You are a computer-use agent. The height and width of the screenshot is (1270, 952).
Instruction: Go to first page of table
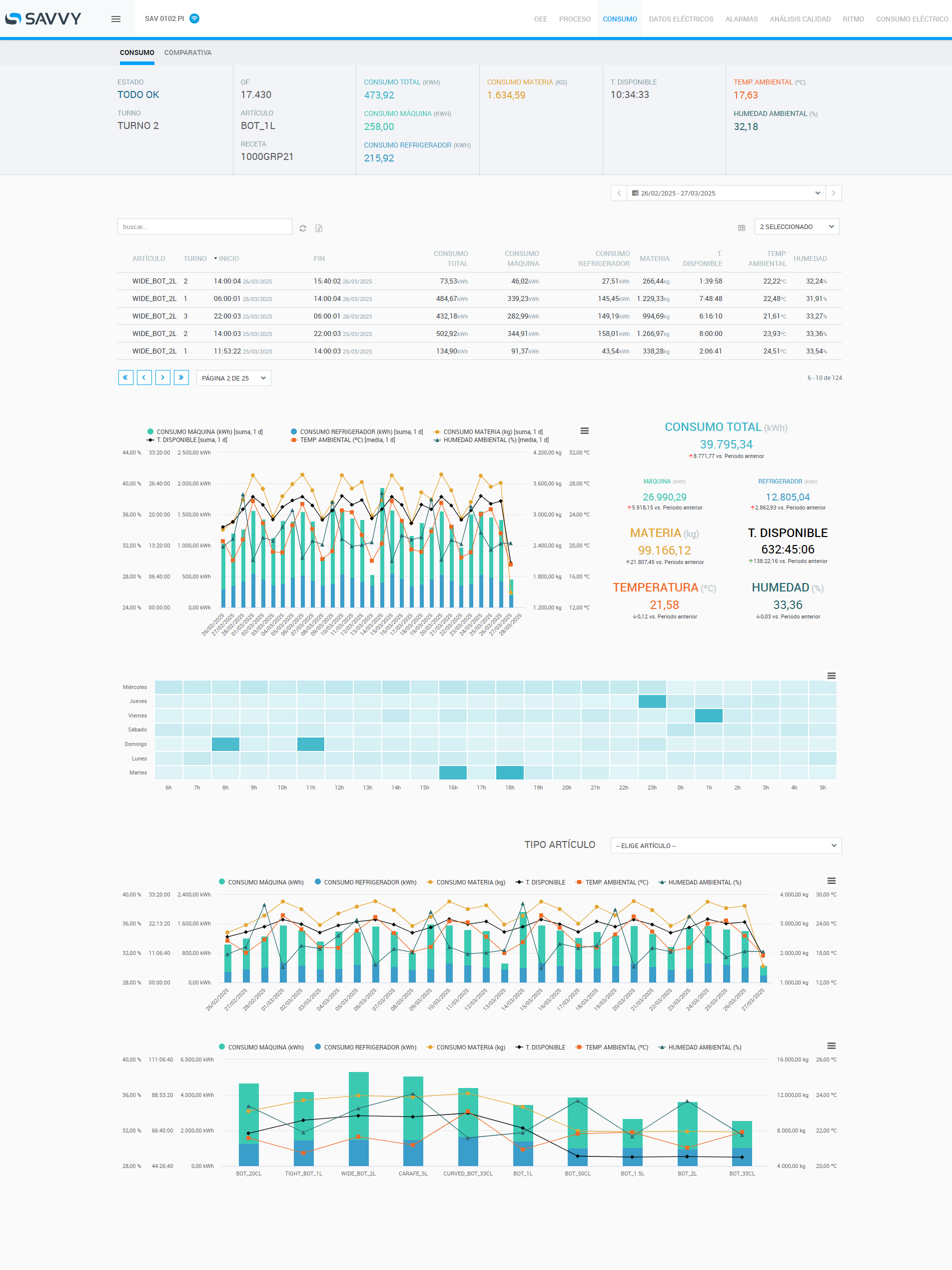125,377
